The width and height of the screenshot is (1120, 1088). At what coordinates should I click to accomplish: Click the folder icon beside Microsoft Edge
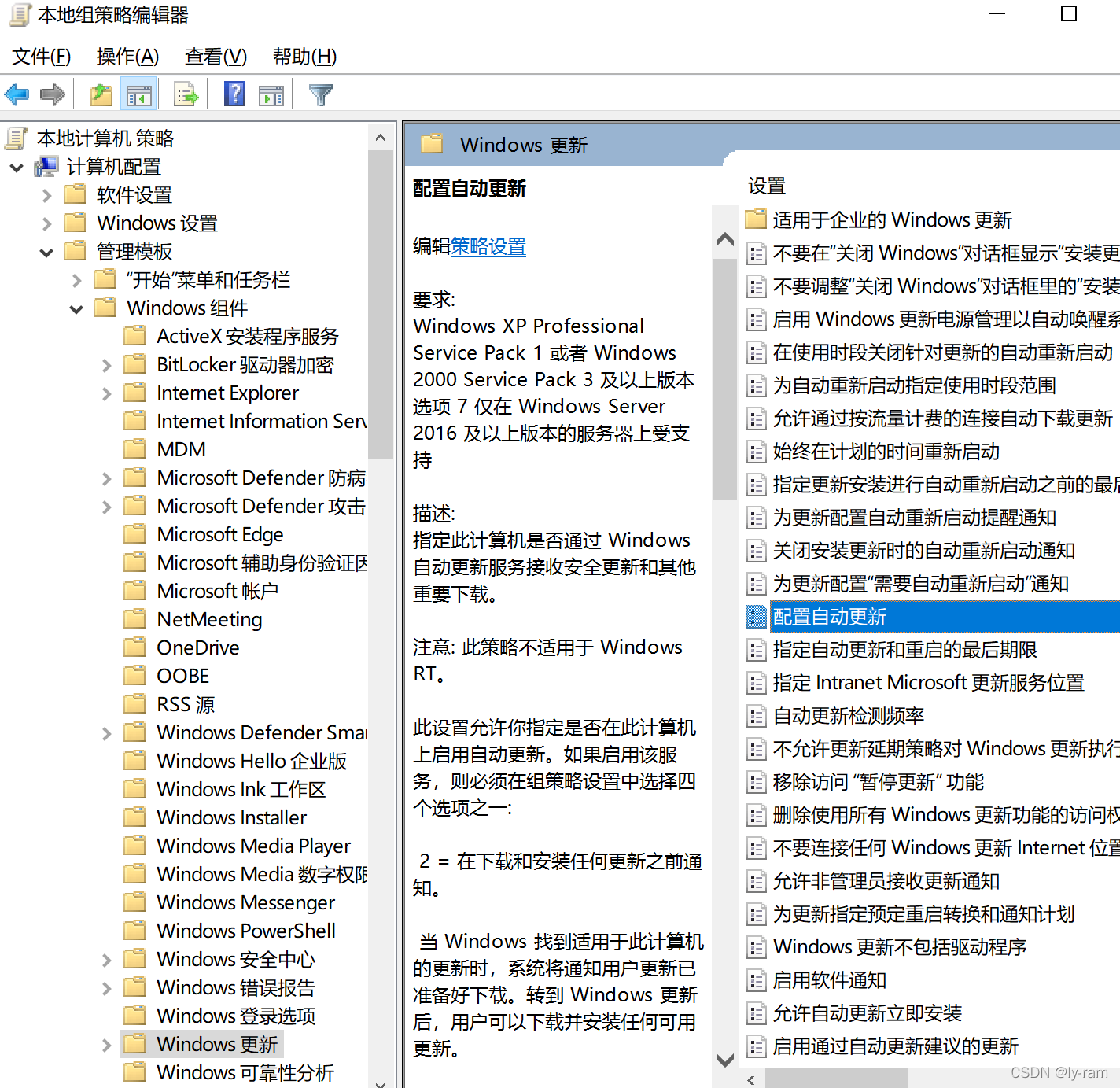tap(135, 534)
